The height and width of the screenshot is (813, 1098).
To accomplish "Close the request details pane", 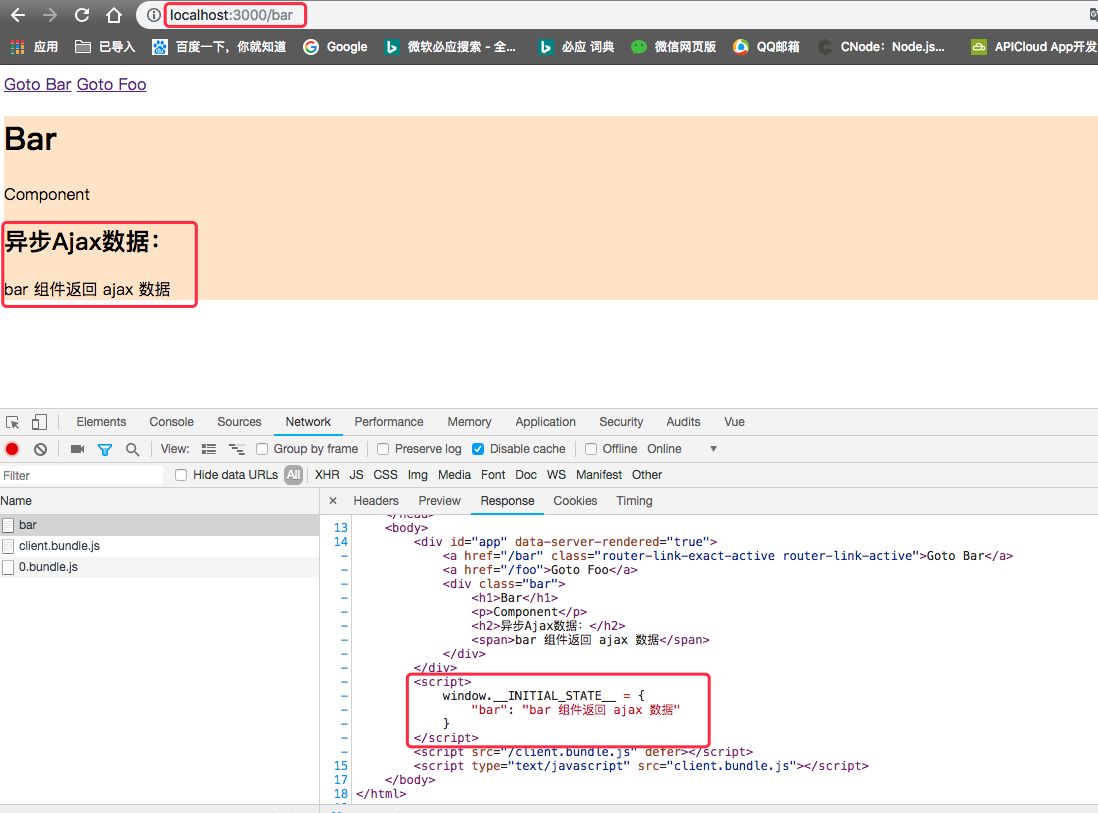I will [333, 501].
